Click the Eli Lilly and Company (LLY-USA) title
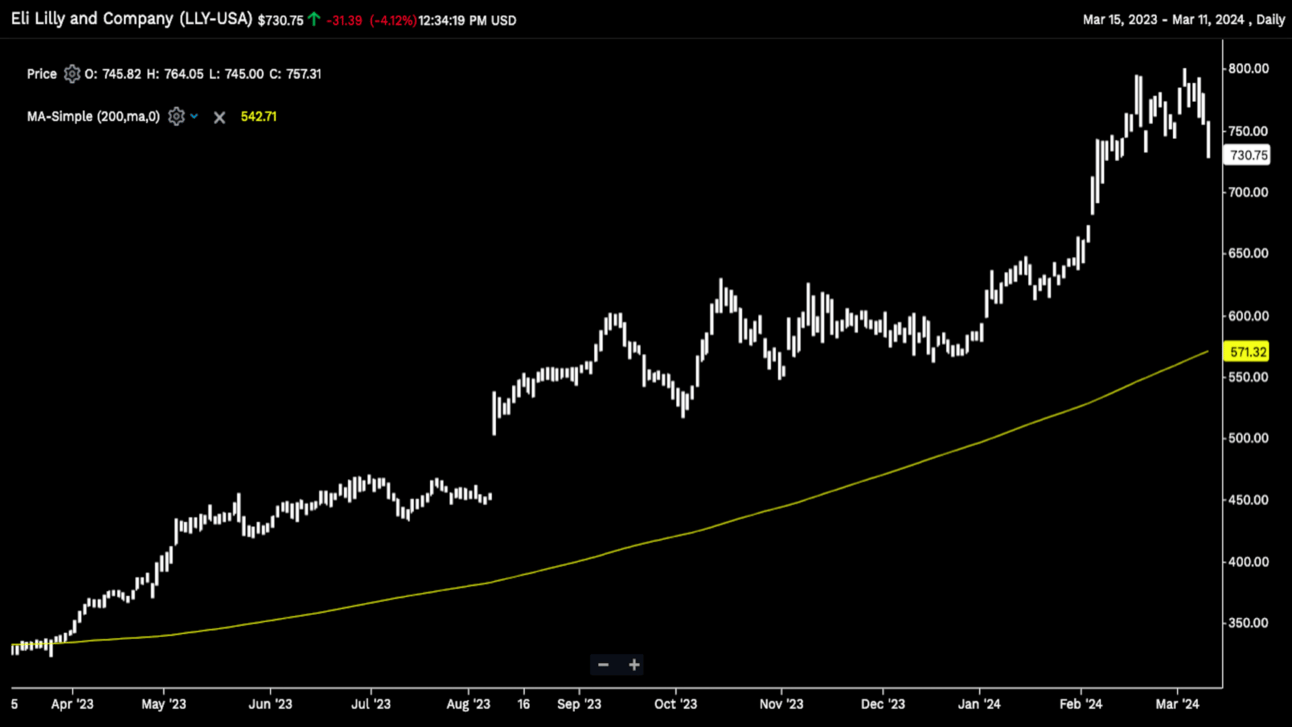The height and width of the screenshot is (727, 1292). pyautogui.click(x=132, y=19)
